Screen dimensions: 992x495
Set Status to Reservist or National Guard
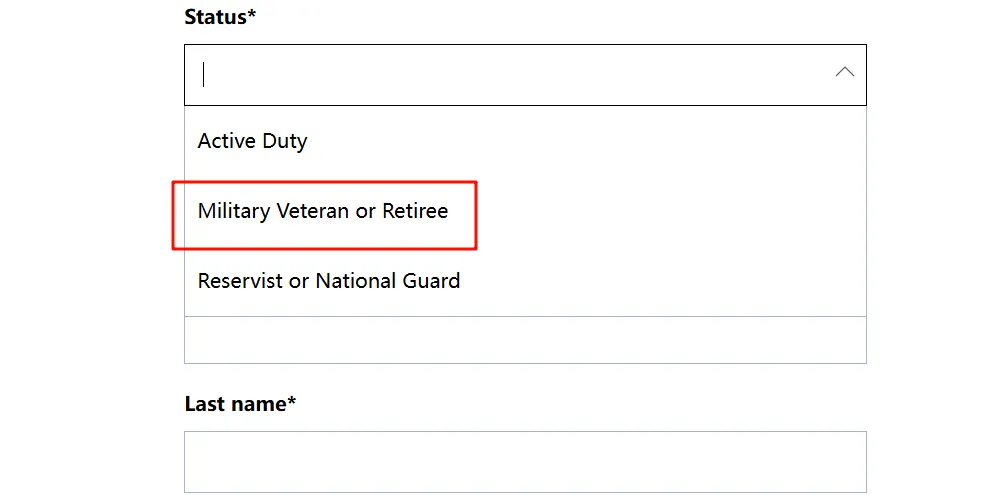(329, 281)
